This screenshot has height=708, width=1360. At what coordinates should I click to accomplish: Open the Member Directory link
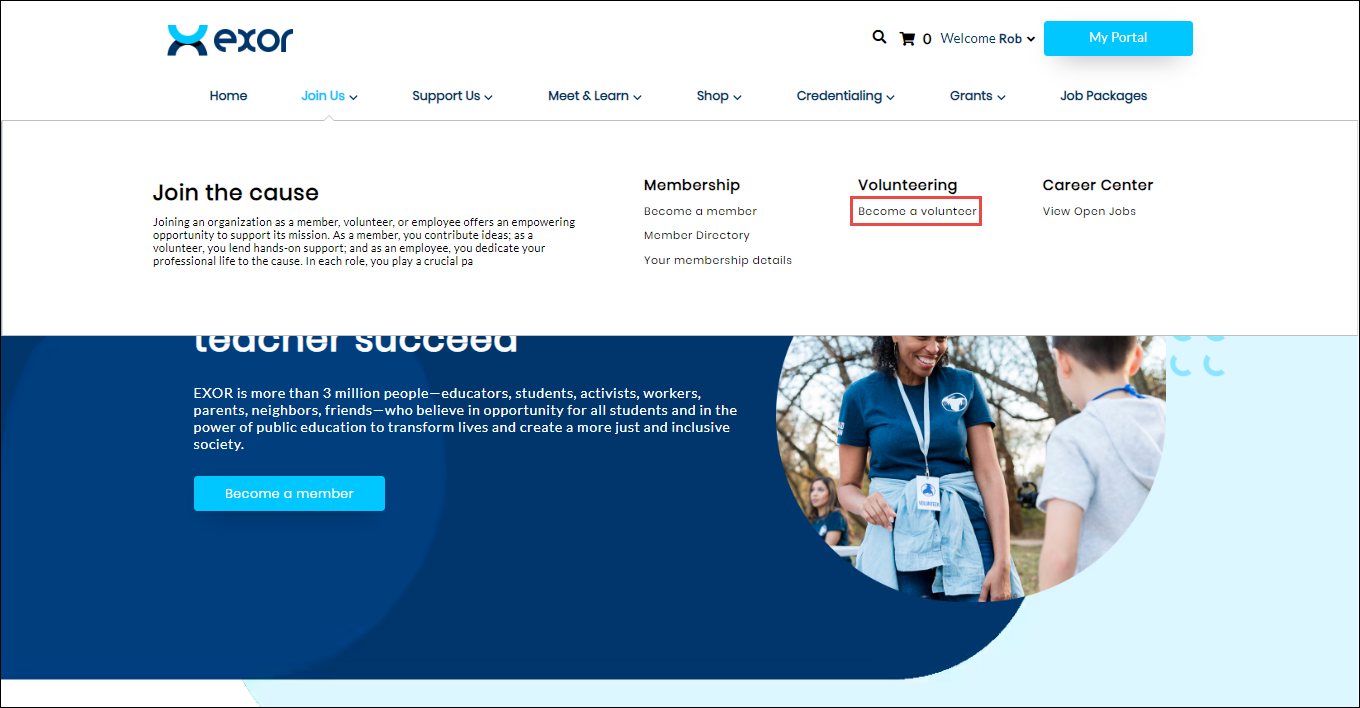pos(696,235)
